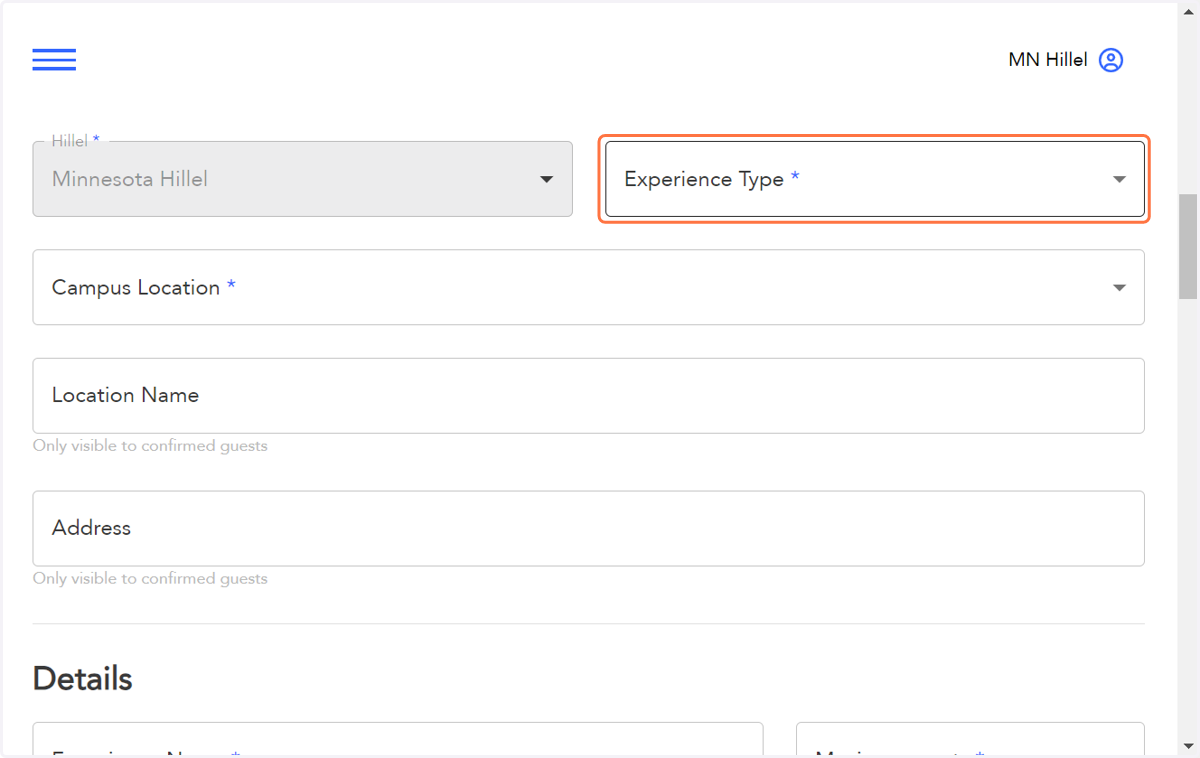
Task: Open the disabled Minnesota Hillel dropdown
Action: tap(302, 179)
